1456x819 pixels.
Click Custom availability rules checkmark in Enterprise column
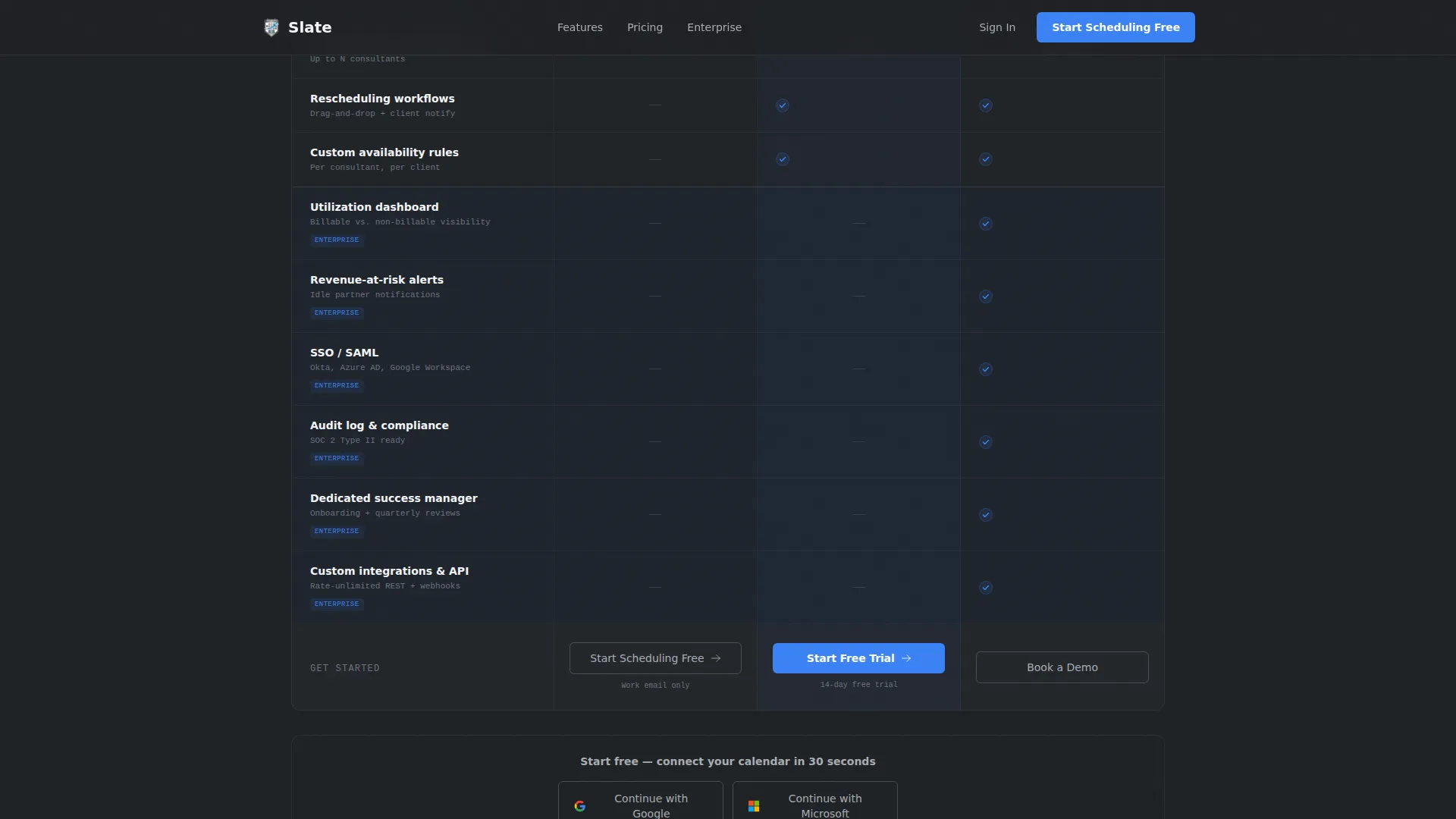point(985,159)
